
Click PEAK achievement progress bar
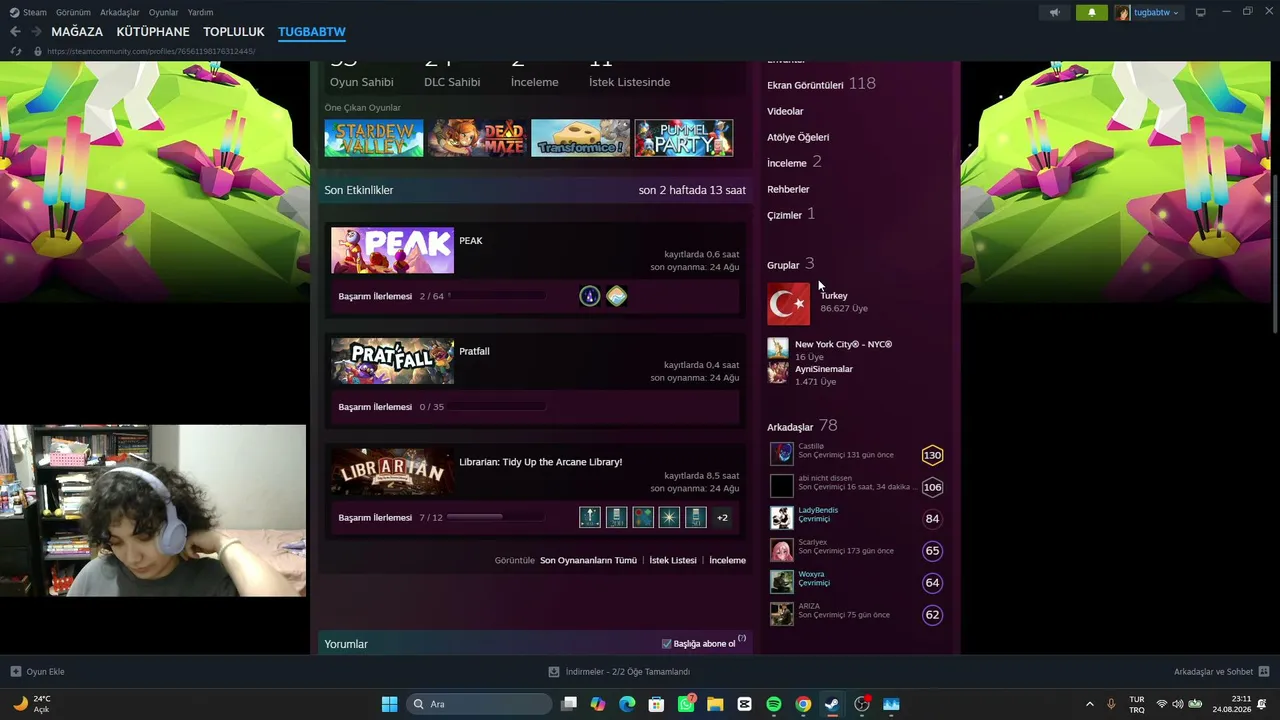point(497,296)
